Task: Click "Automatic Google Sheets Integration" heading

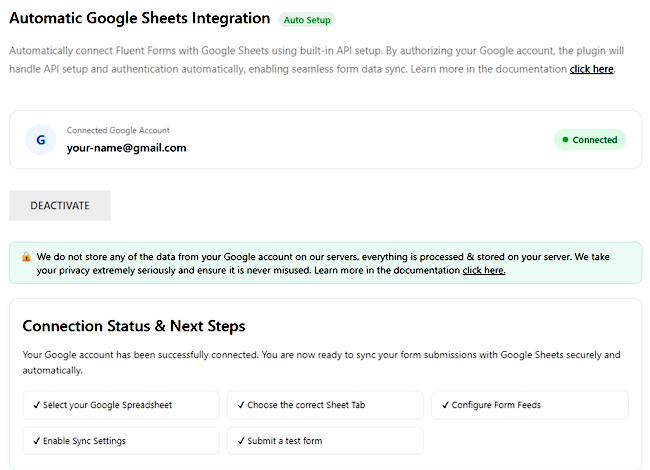Action: tap(140, 18)
